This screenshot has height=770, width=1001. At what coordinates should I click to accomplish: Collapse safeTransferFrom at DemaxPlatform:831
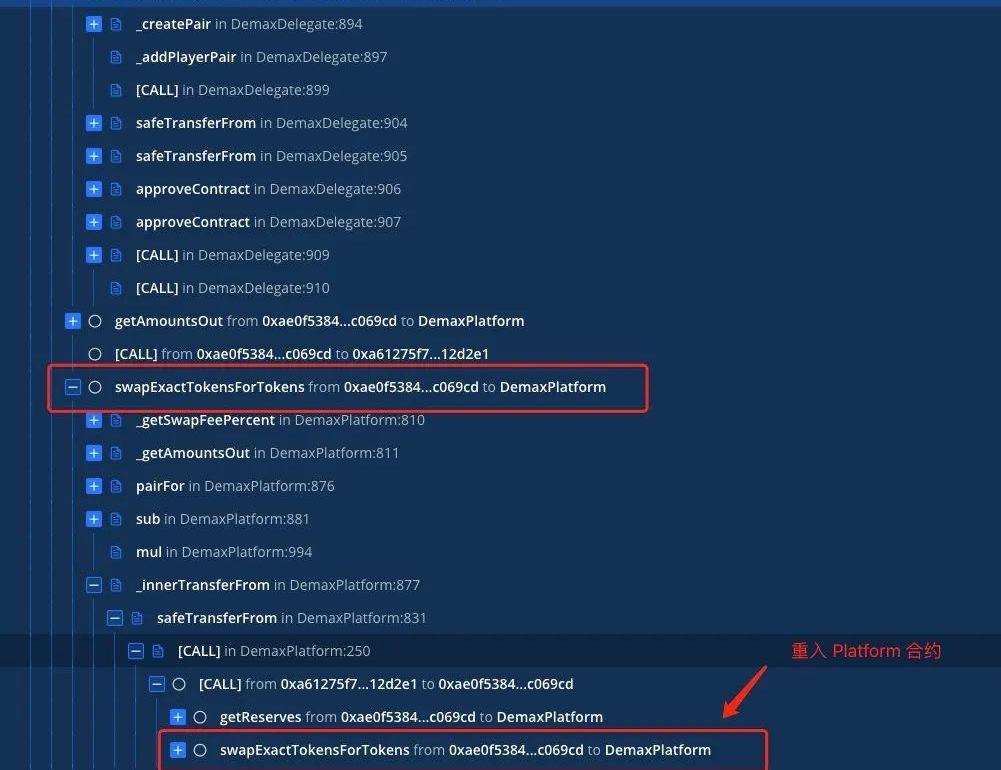[x=115, y=618]
